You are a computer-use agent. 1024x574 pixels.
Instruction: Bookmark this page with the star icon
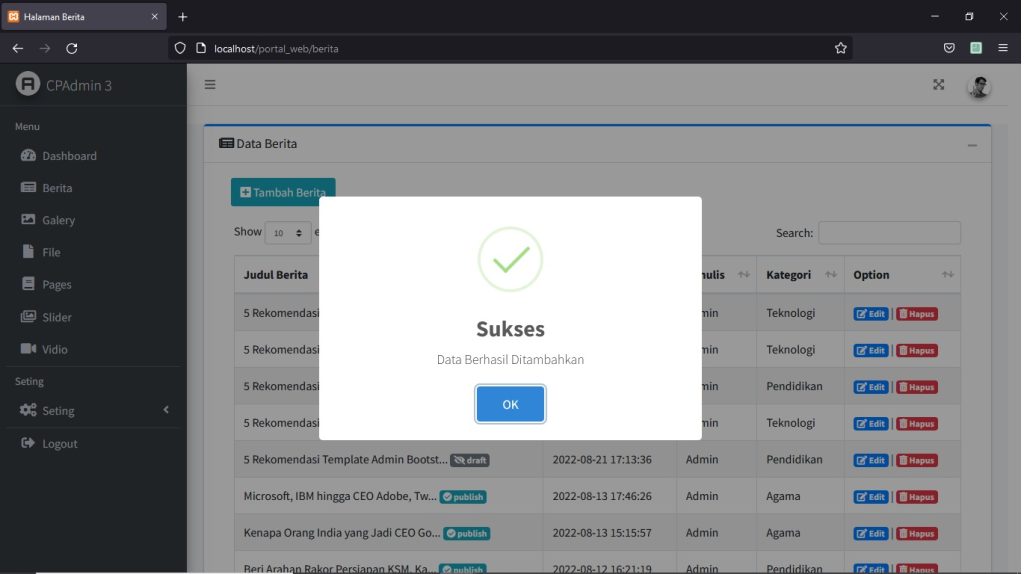click(x=840, y=48)
